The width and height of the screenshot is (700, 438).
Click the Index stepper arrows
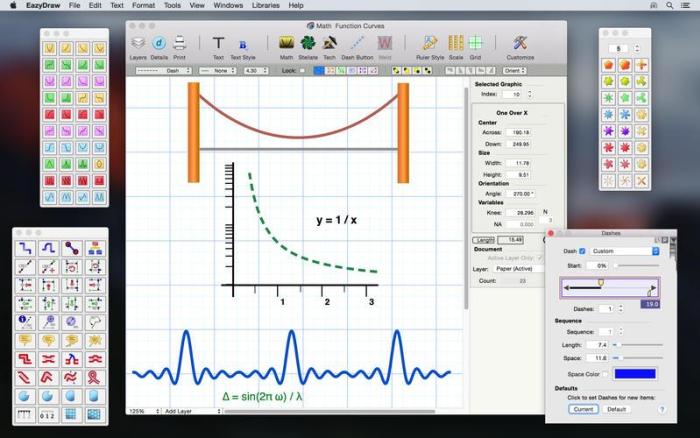(530, 94)
